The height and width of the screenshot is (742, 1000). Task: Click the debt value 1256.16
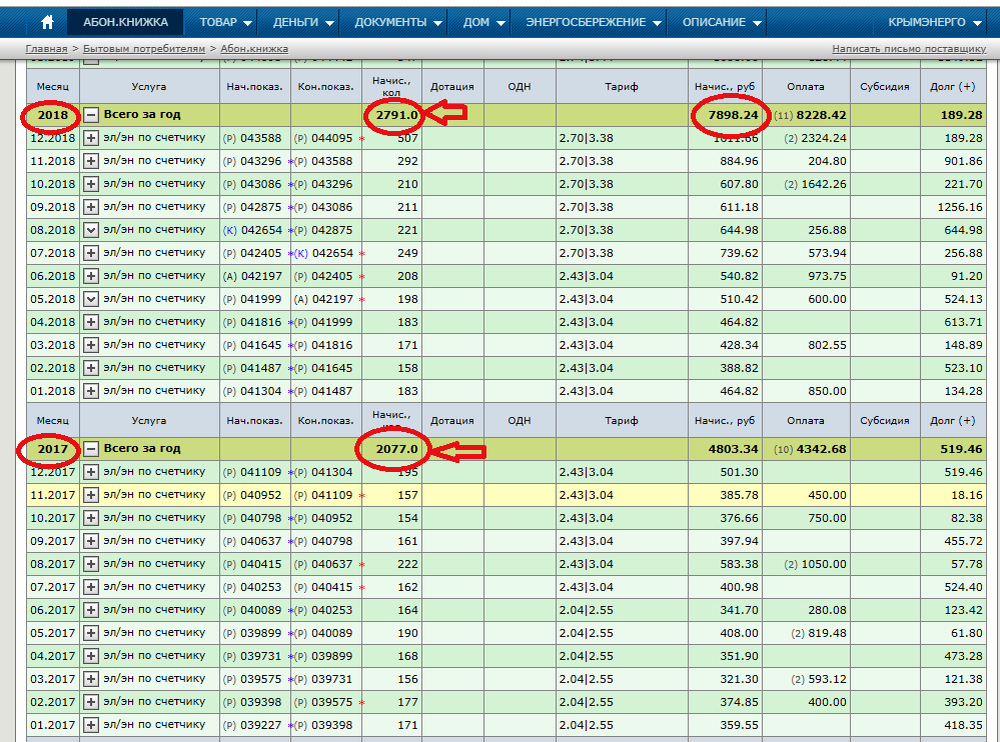960,207
